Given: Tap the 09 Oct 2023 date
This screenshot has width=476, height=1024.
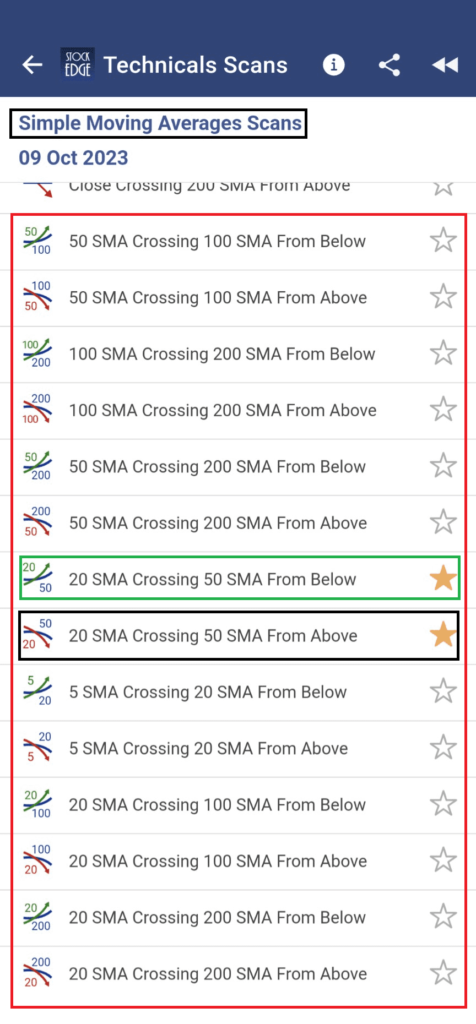Looking at the screenshot, I should [73, 157].
